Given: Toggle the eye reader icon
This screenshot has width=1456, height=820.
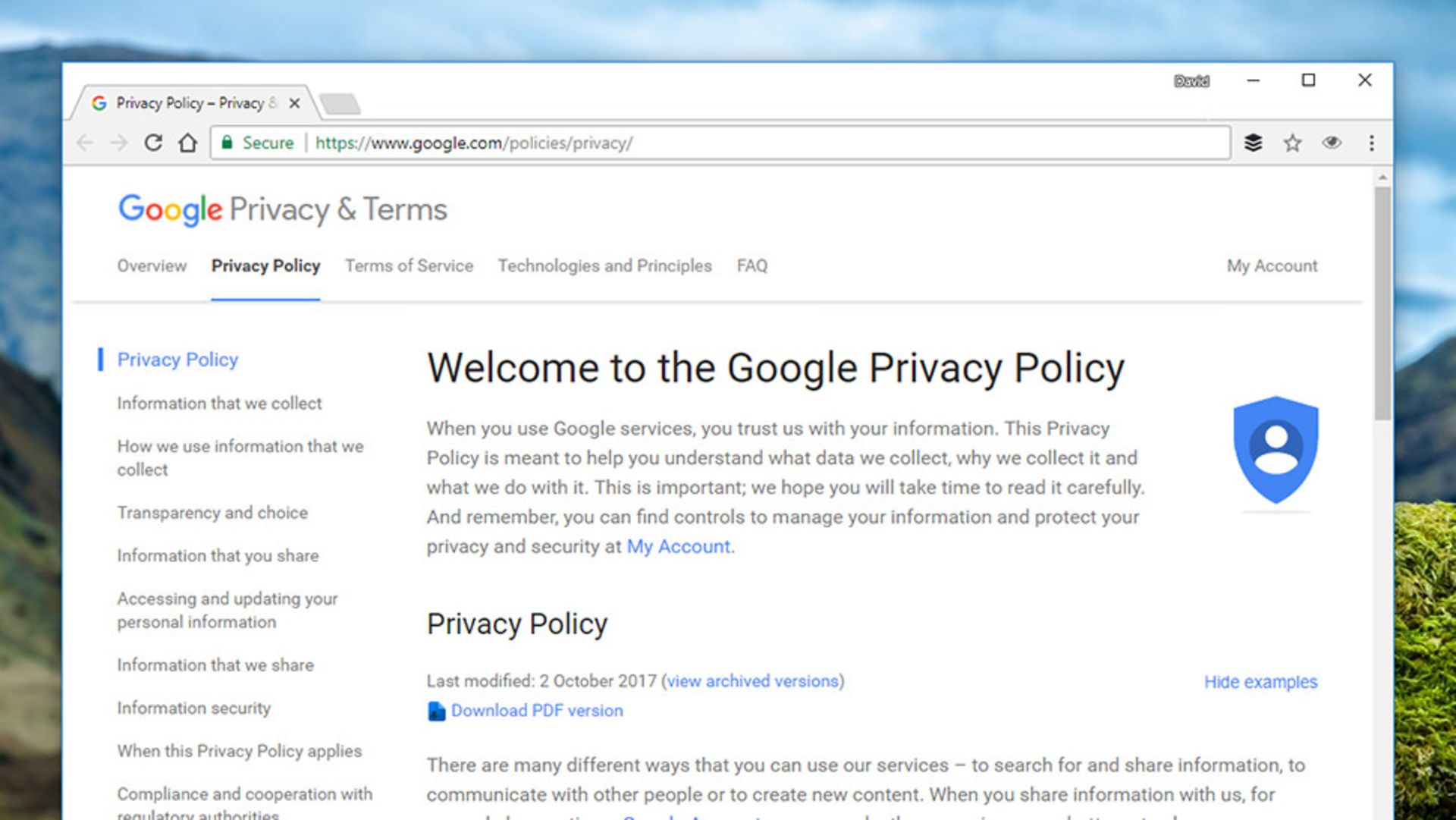Looking at the screenshot, I should [x=1332, y=143].
